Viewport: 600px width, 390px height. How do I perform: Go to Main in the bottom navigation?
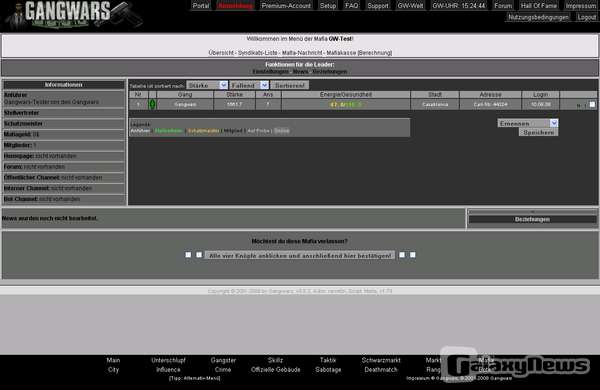click(x=113, y=360)
